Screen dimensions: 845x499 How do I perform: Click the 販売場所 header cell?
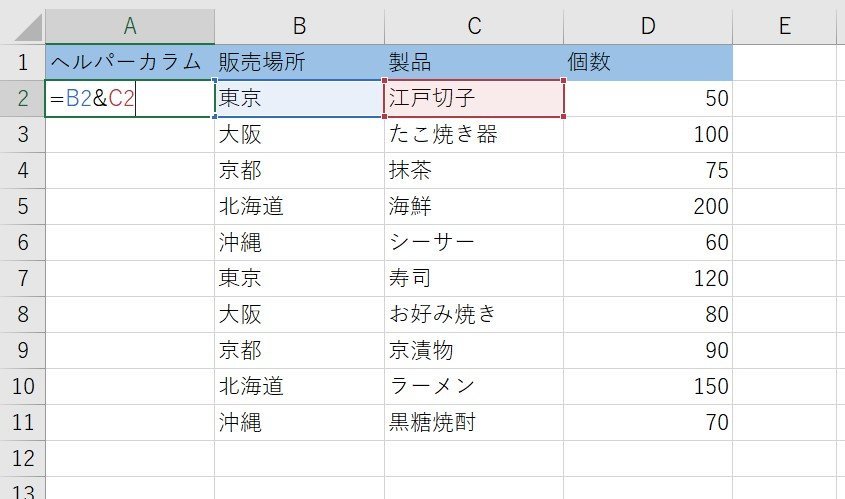300,63
